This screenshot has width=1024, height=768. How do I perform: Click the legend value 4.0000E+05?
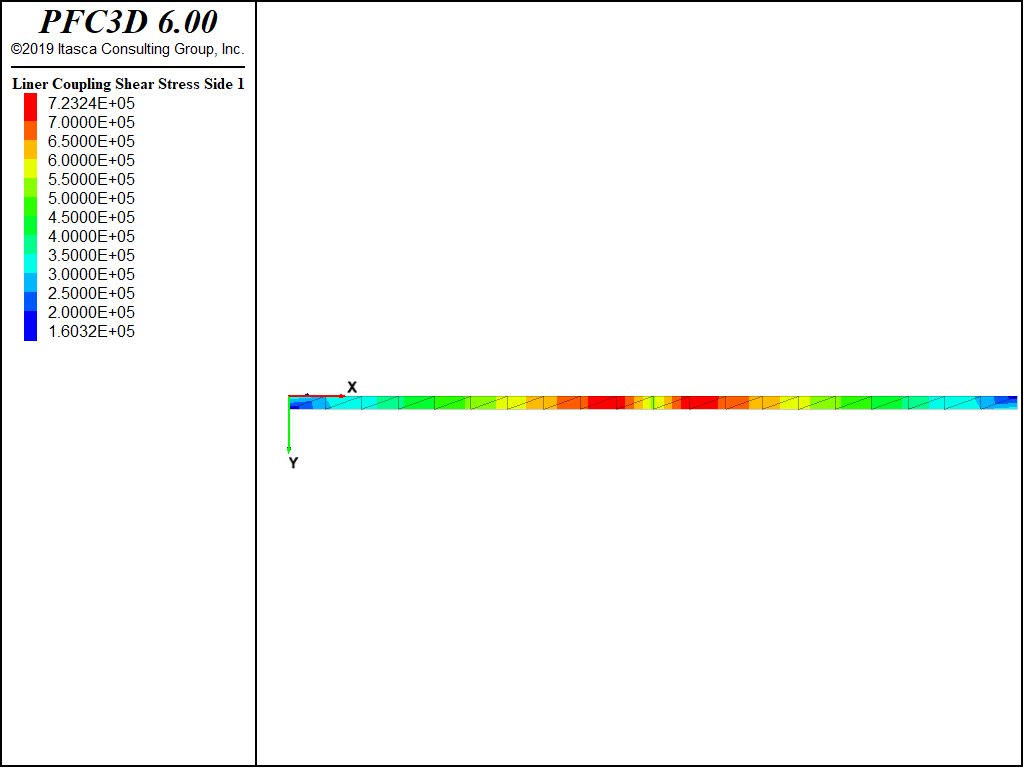coord(91,236)
